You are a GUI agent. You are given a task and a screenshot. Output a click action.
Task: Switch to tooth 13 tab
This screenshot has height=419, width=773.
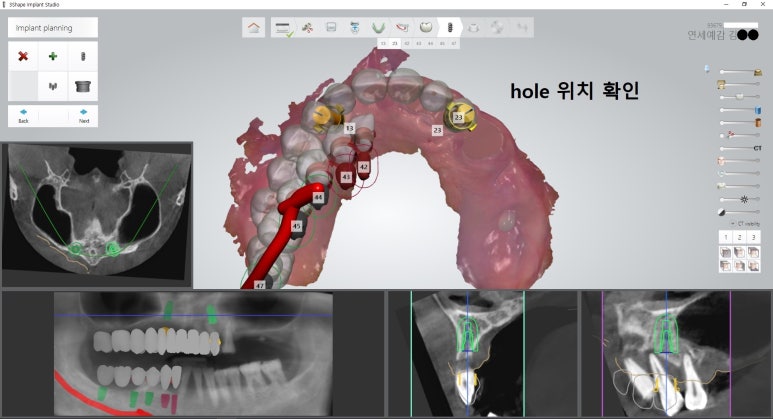click(x=383, y=43)
